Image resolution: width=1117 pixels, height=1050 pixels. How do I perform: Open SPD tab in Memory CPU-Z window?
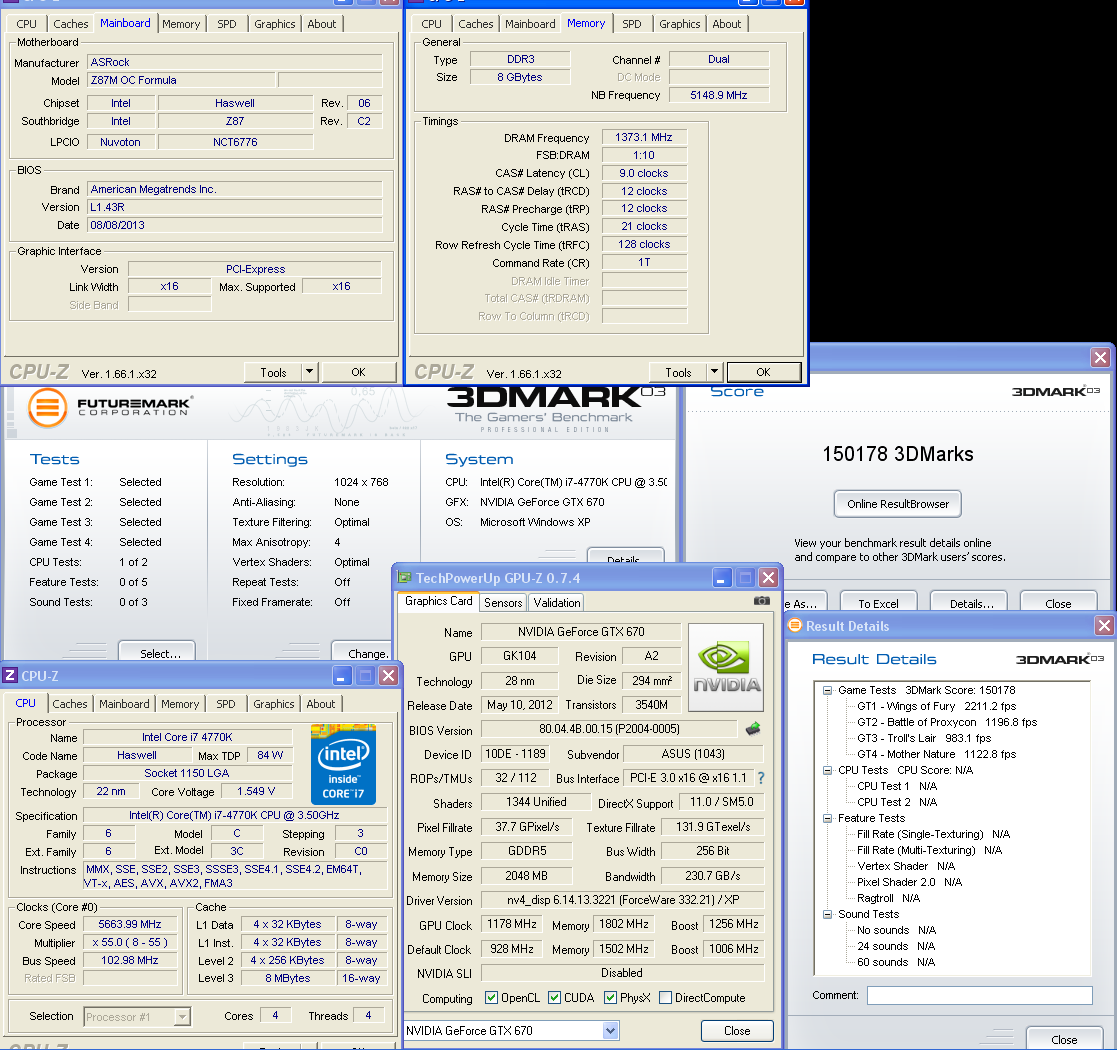[x=631, y=24]
